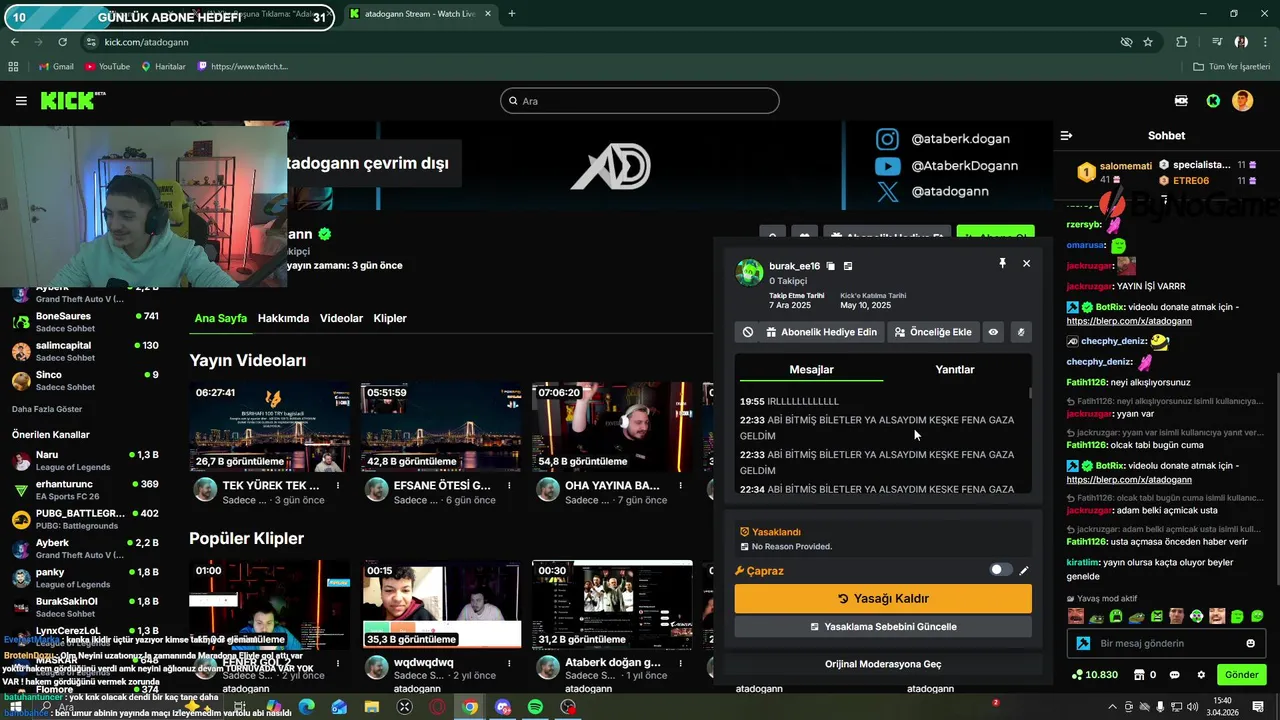Edit Çapraz with the pencil icon
This screenshot has width=1280, height=720.
(1024, 570)
